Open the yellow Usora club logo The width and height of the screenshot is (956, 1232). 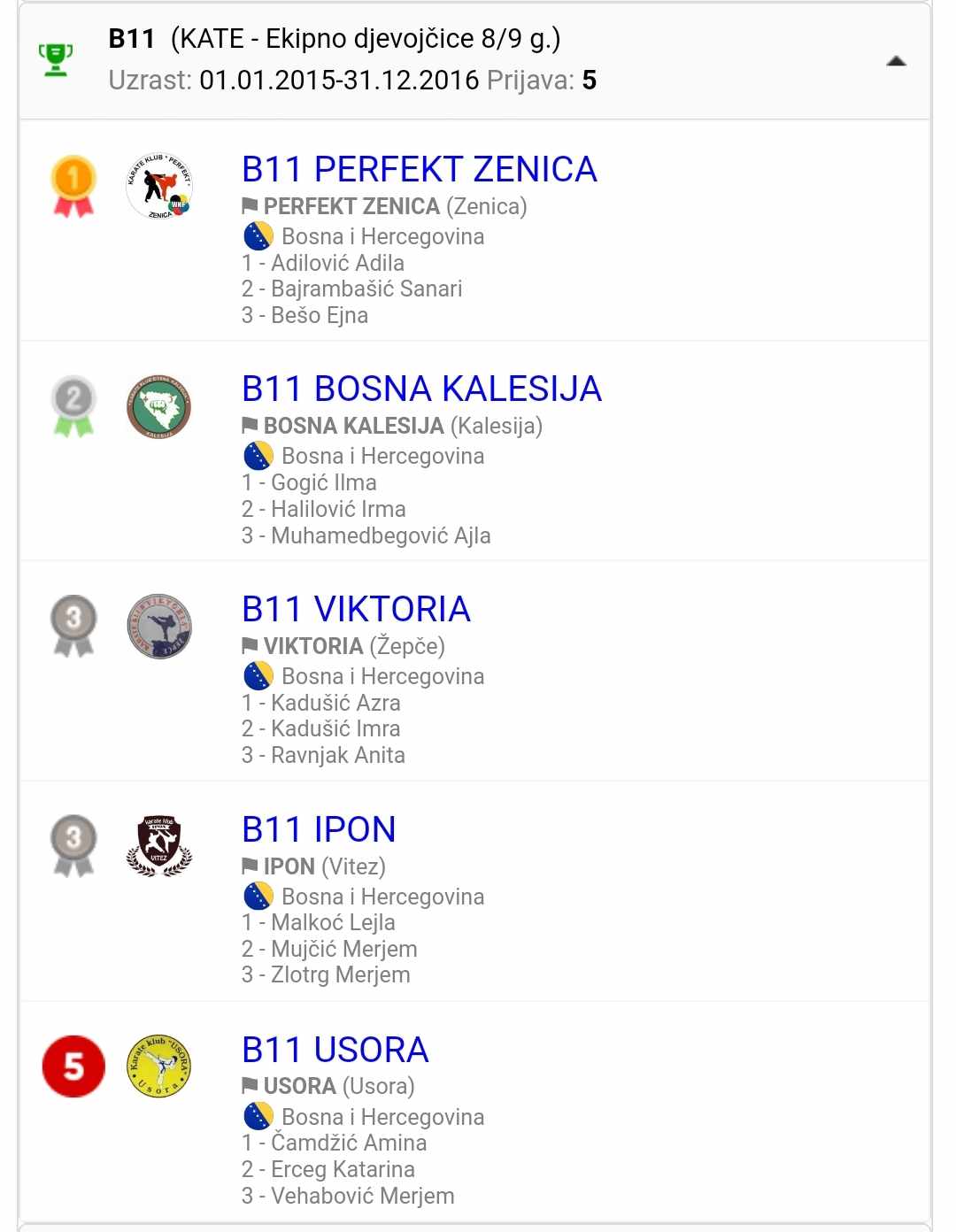click(x=159, y=1066)
